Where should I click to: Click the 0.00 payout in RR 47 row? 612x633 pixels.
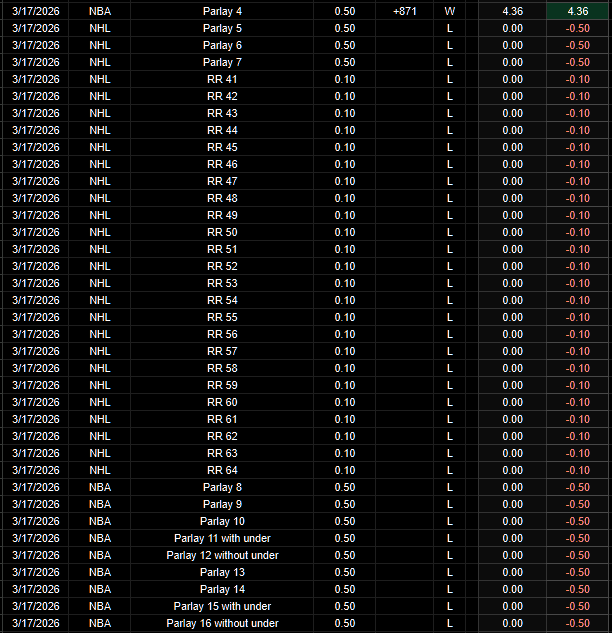tap(512, 181)
